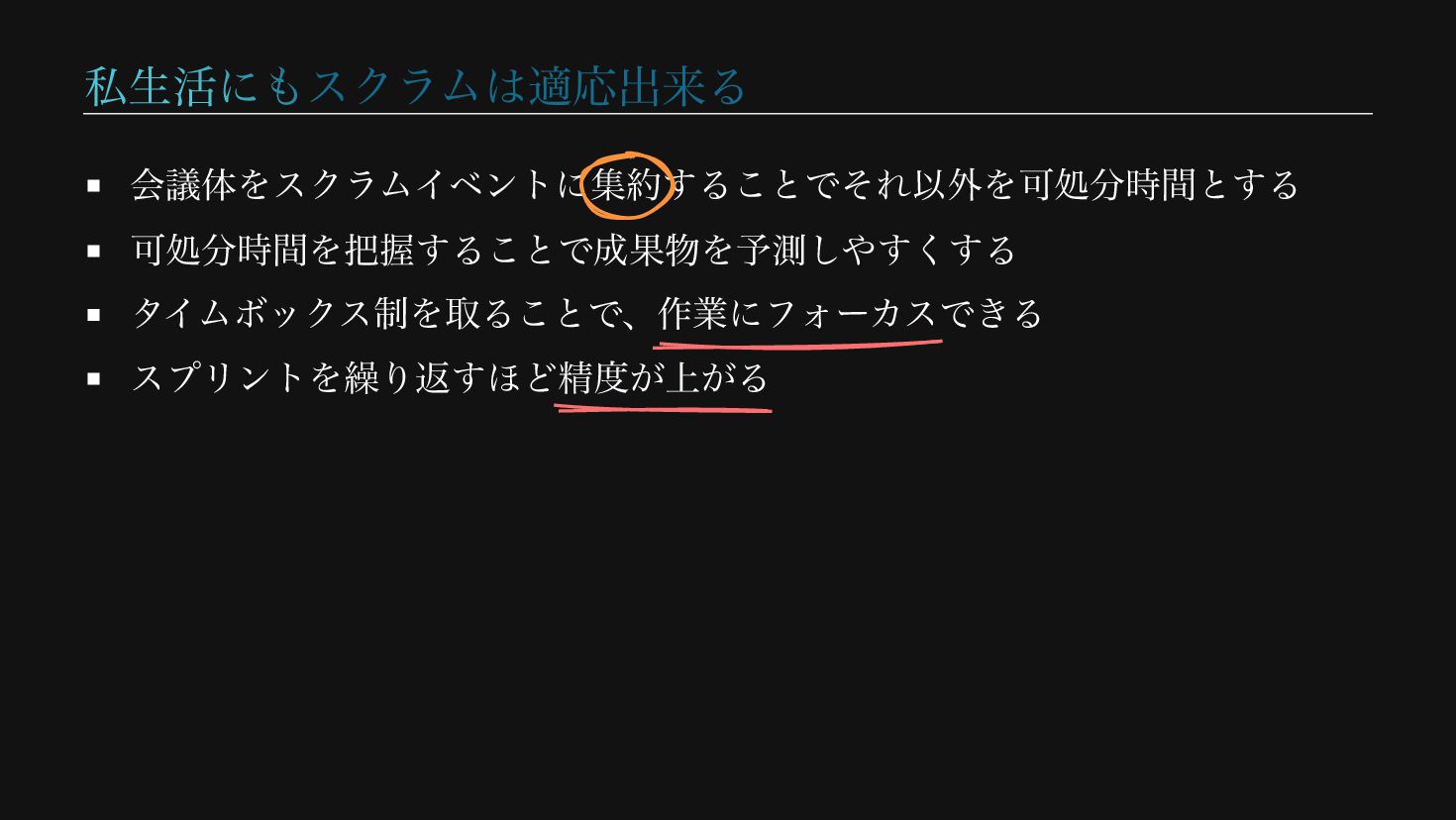This screenshot has width=1456, height=820.
Task: Click the bullet marker before 可処分時間を把握
Action: 94,251
